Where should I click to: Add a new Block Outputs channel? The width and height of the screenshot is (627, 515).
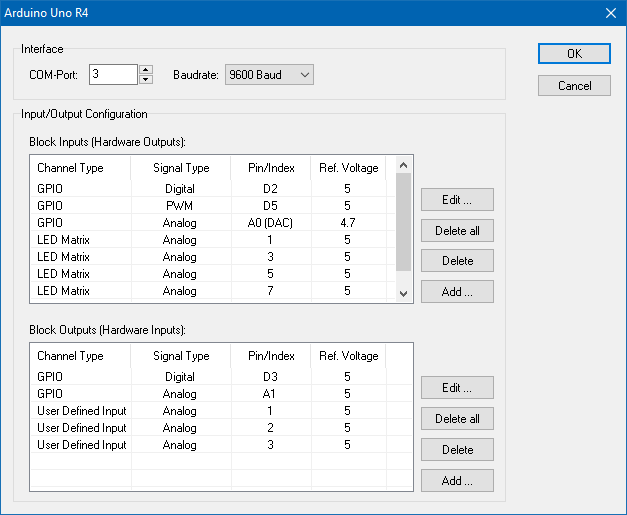click(x=457, y=481)
